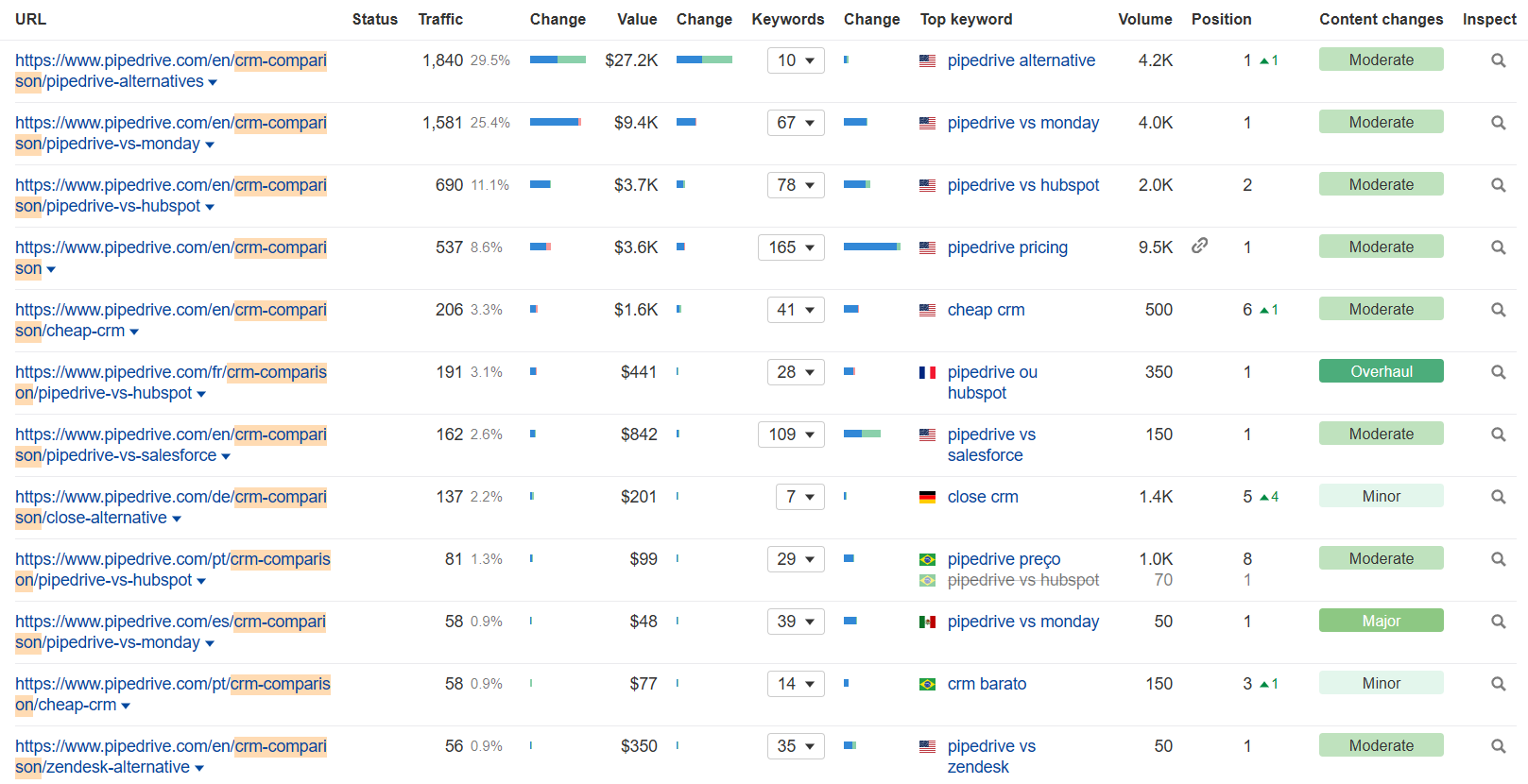Open the en crm-comparison root URL link
This screenshot has height=784, width=1528.
pos(171,258)
